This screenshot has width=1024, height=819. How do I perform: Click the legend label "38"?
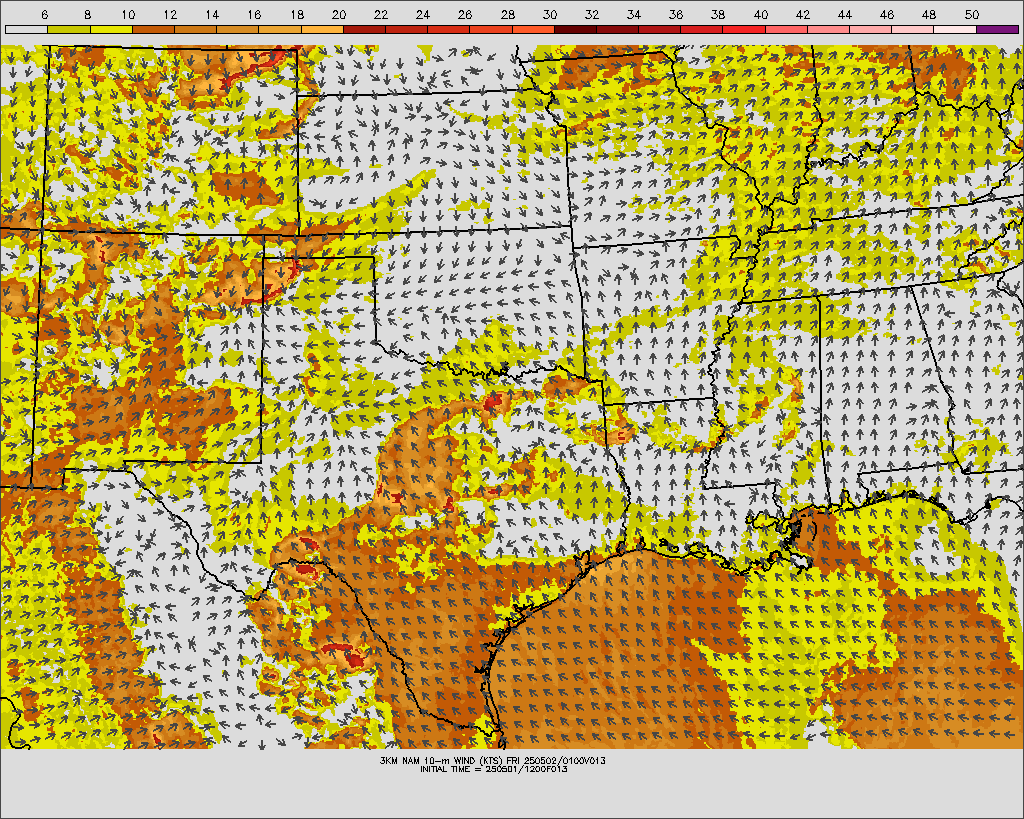(x=718, y=14)
